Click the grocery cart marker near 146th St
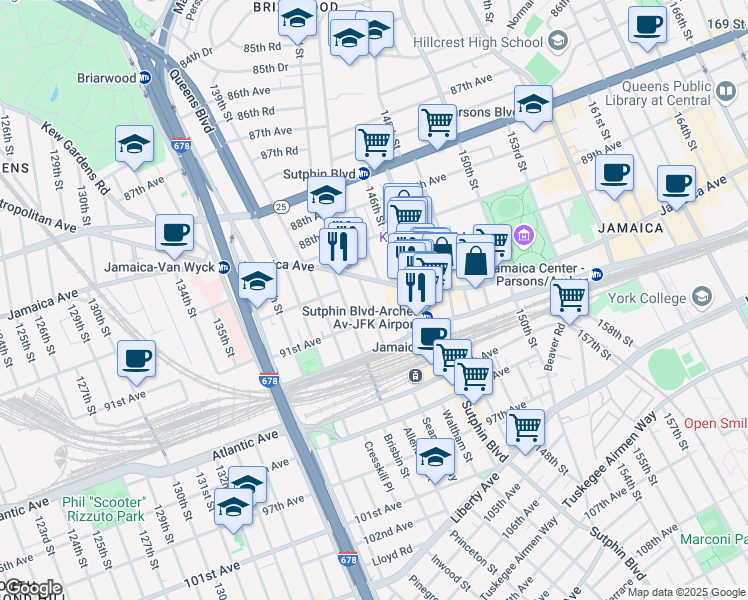The height and width of the screenshot is (600, 748). [x=374, y=145]
